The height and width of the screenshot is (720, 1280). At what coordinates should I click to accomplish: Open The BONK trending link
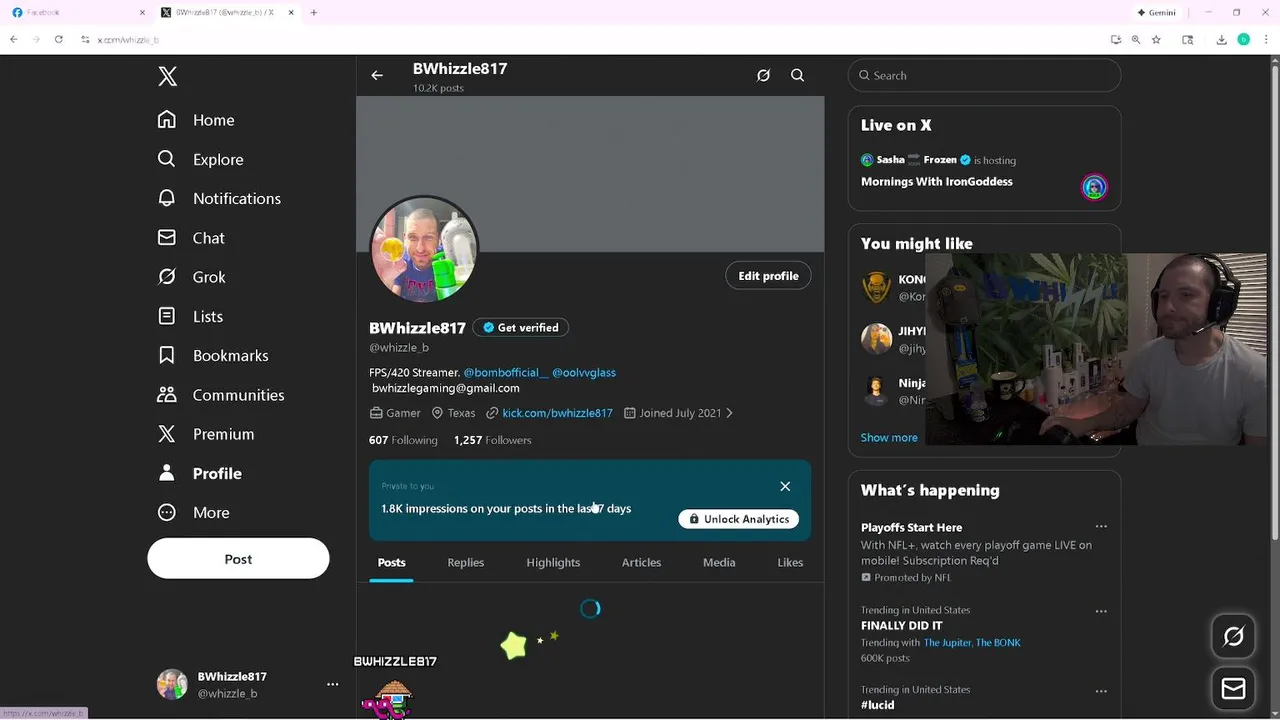[x=998, y=643]
